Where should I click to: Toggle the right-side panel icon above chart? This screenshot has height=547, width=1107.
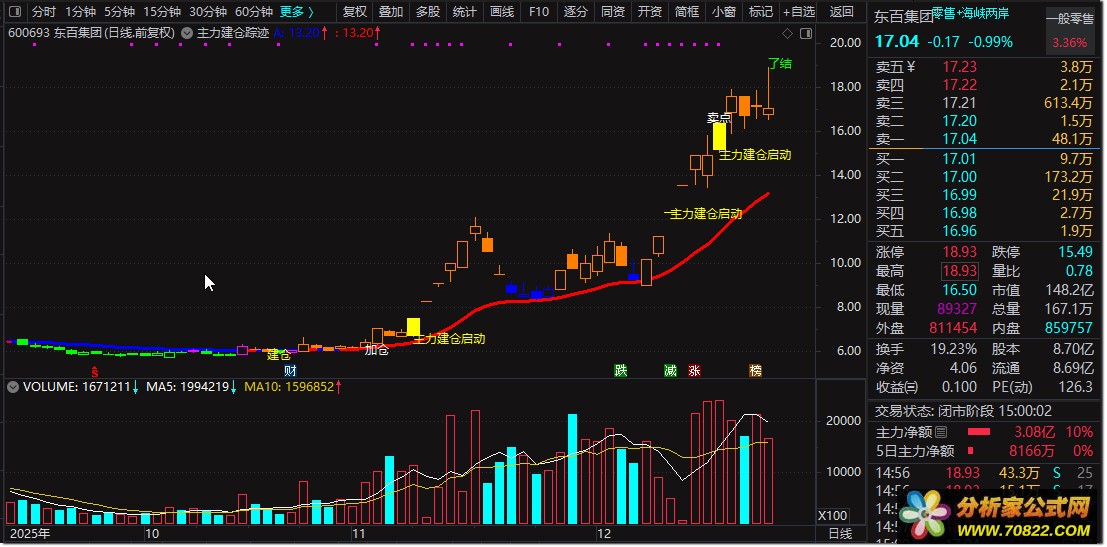806,33
